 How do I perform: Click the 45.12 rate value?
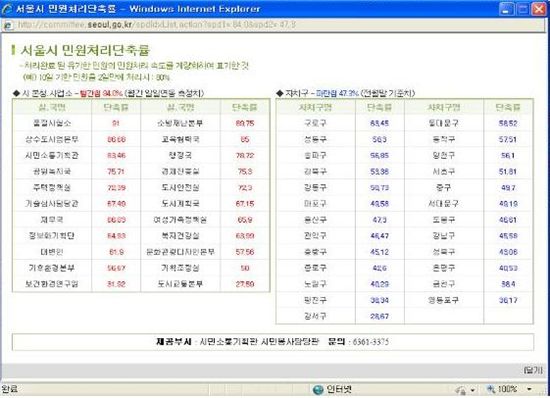pos(380,252)
